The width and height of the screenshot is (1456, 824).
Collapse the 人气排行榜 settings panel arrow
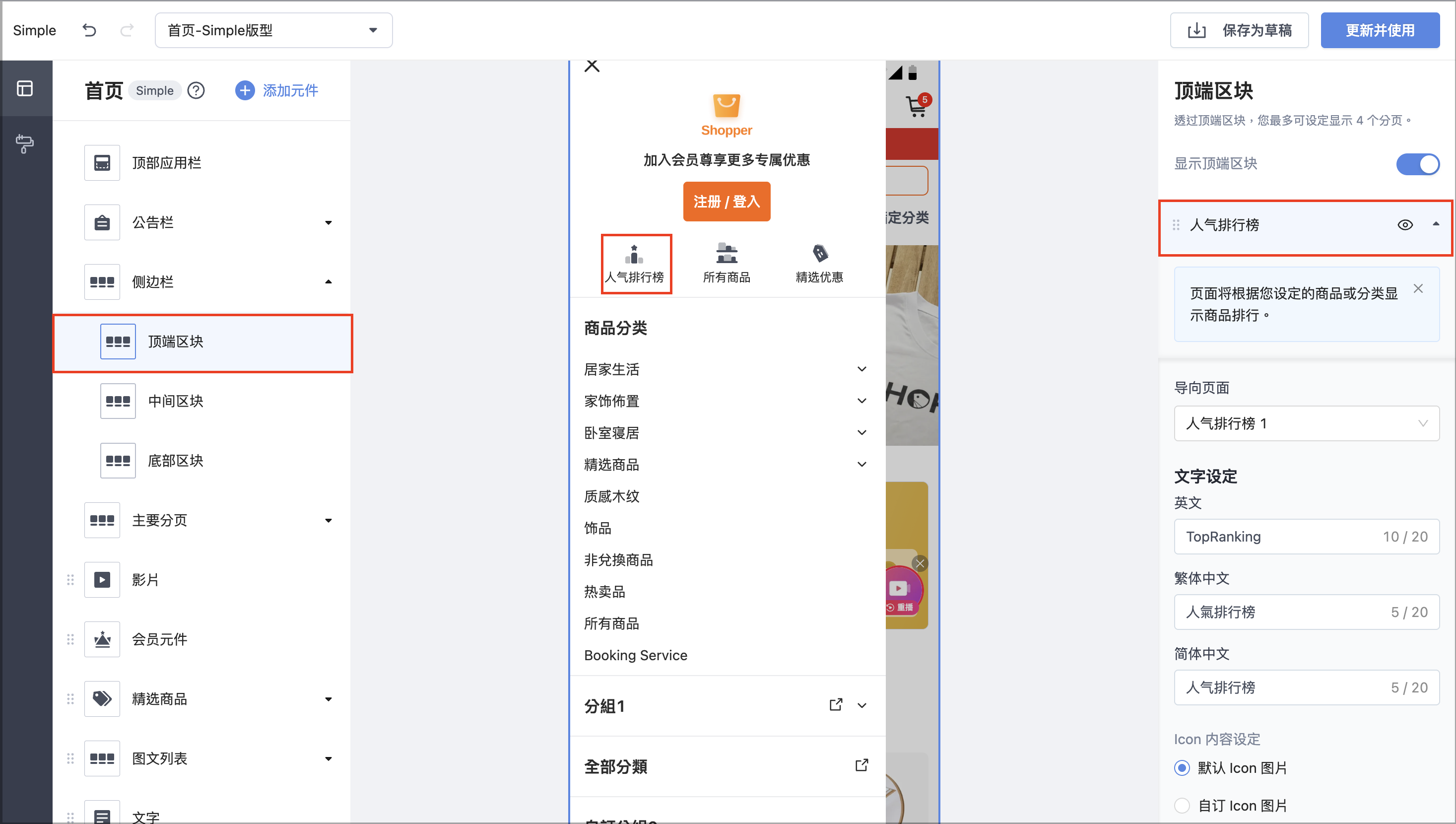pyautogui.click(x=1436, y=224)
